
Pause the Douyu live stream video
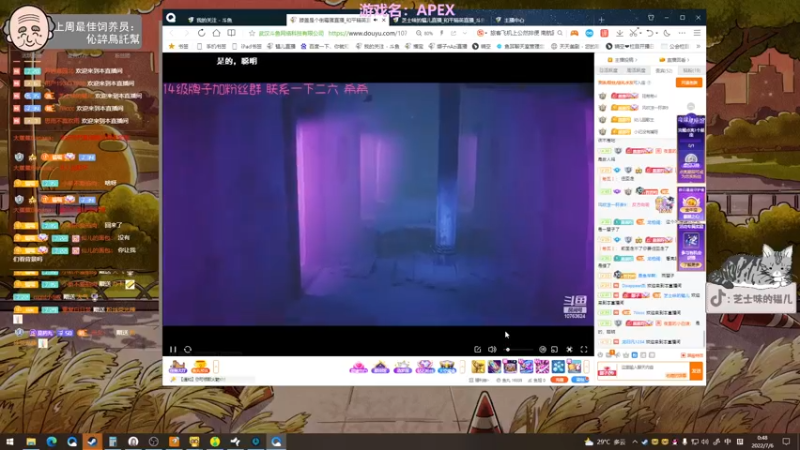173,349
